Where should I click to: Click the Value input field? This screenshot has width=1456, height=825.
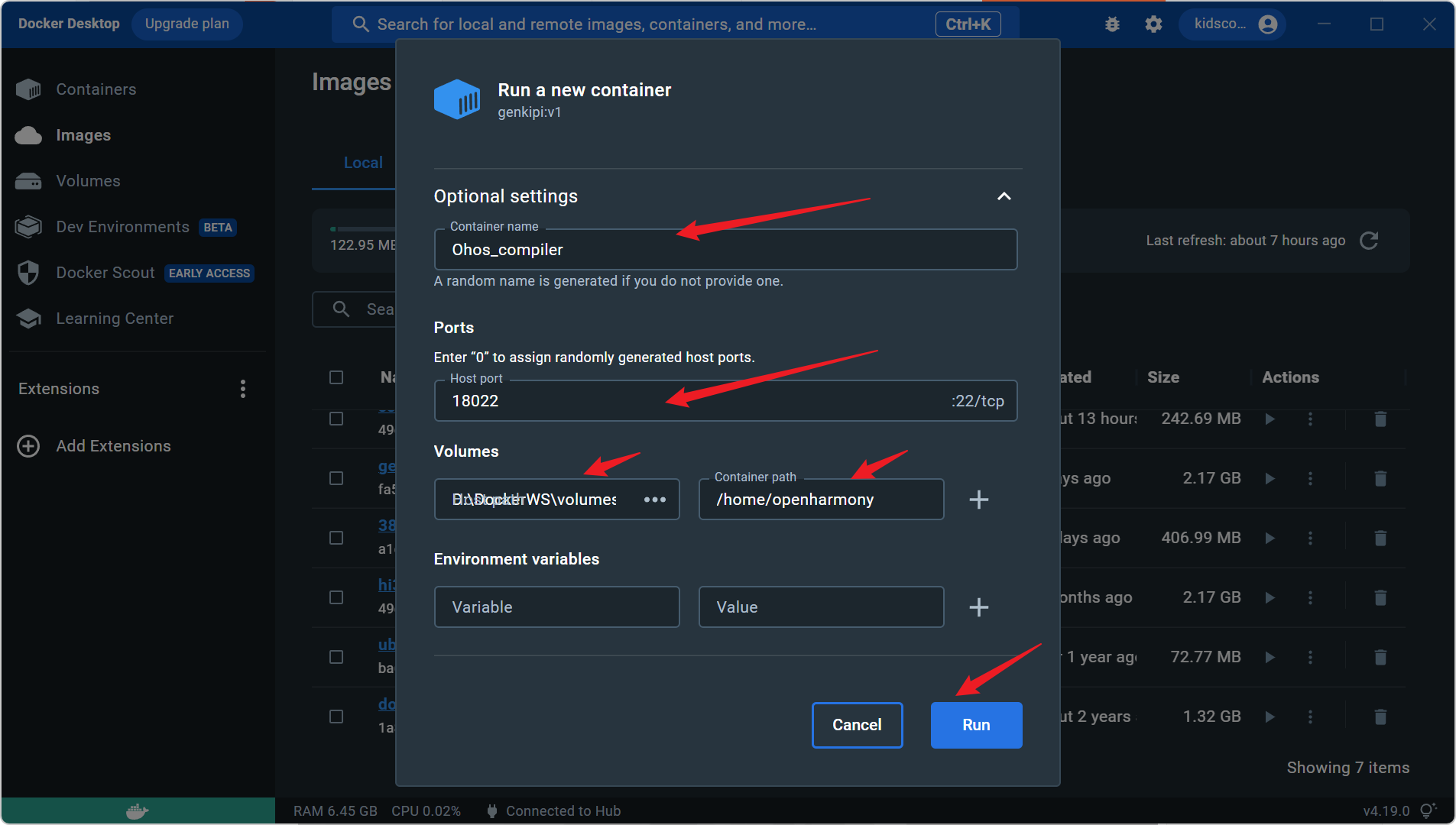coord(822,607)
